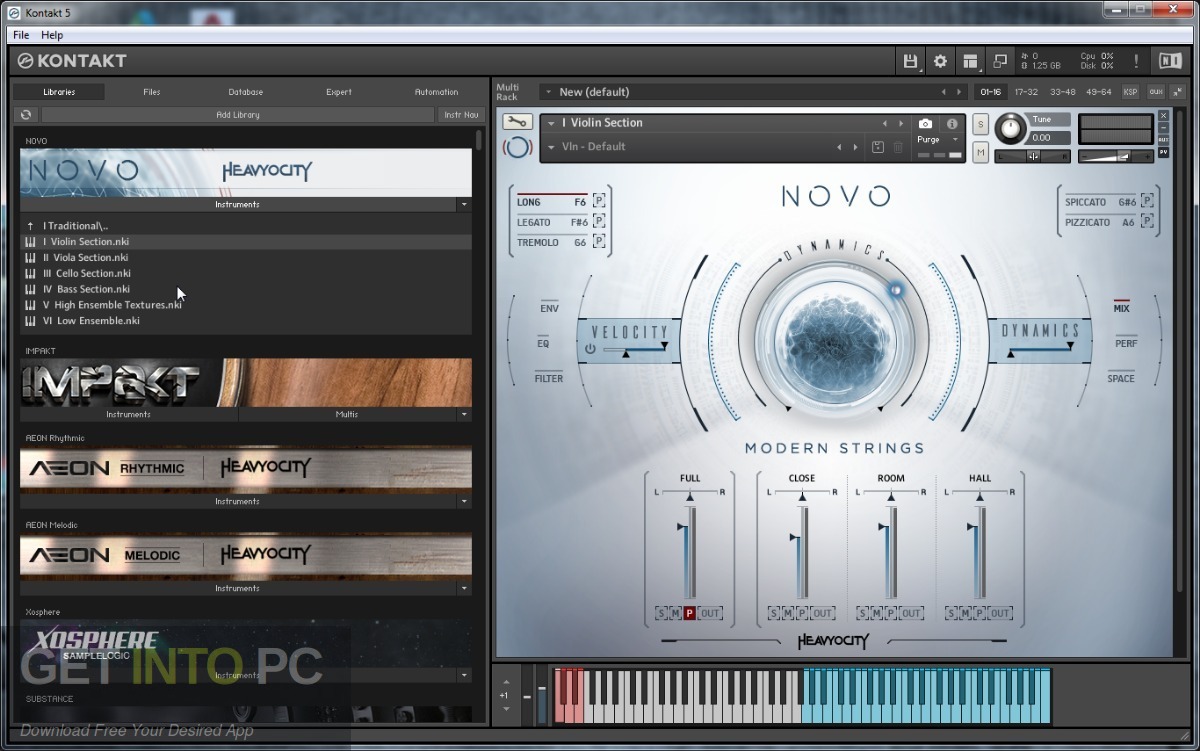Click the wrench edit-instrument icon
This screenshot has height=751, width=1200.
point(517,122)
